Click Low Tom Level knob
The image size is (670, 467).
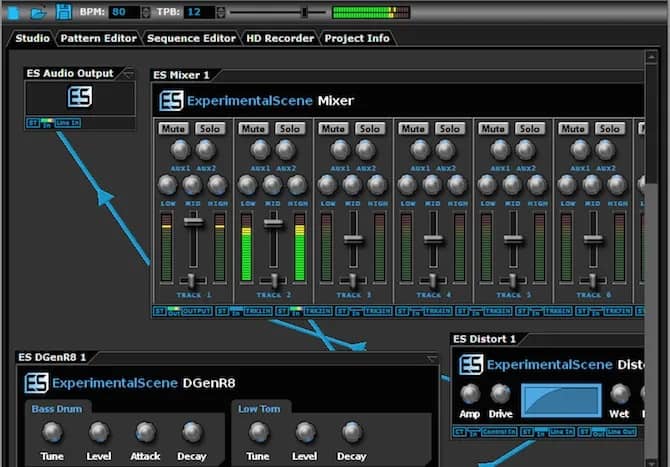pos(305,432)
